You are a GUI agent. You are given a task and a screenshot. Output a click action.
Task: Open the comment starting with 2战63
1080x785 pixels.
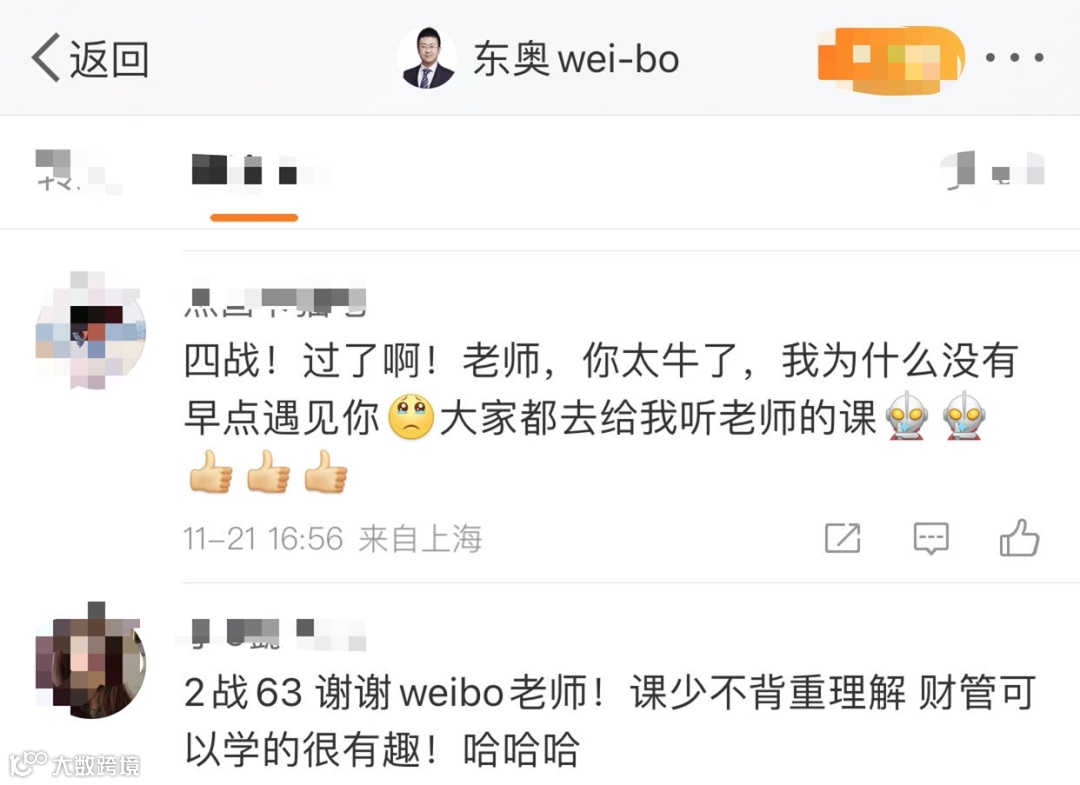pos(610,720)
